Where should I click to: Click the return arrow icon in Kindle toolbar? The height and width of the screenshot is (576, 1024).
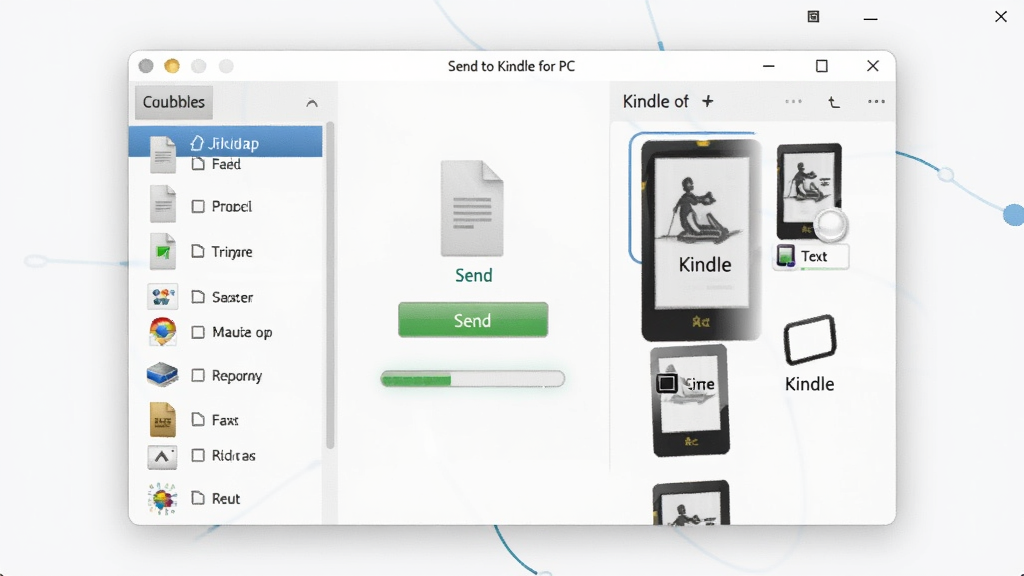[x=834, y=102]
